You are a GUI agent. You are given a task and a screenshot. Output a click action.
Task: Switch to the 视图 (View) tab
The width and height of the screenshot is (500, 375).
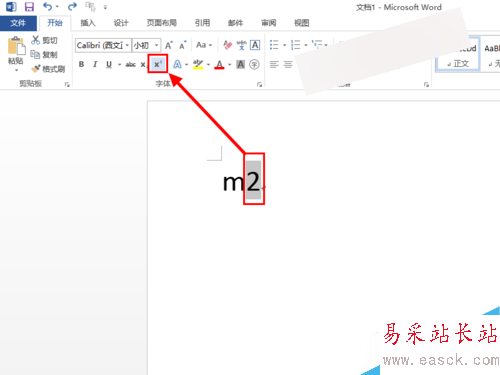pos(301,23)
